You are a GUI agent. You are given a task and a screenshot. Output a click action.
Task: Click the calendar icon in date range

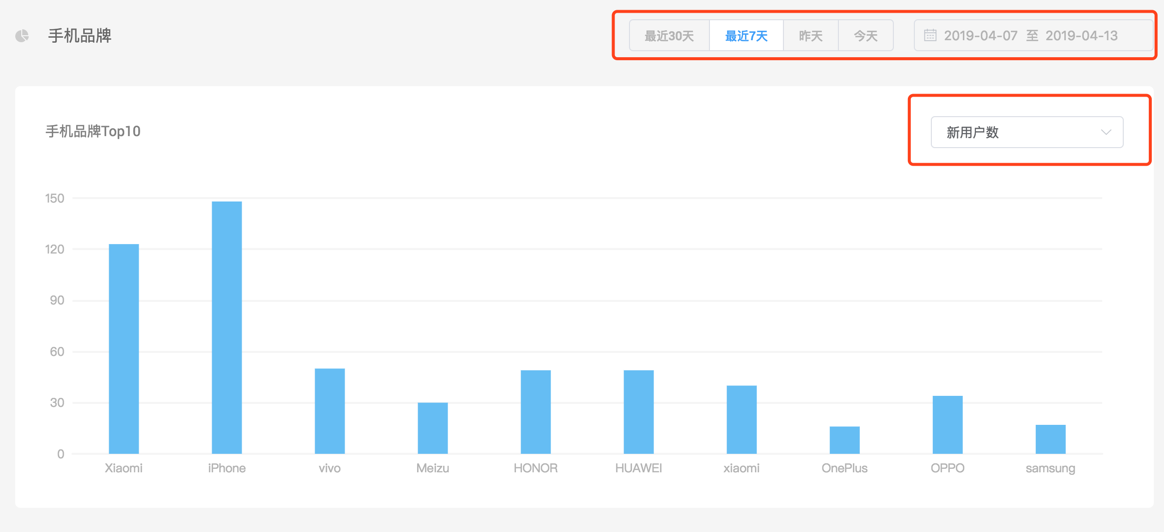coord(930,36)
